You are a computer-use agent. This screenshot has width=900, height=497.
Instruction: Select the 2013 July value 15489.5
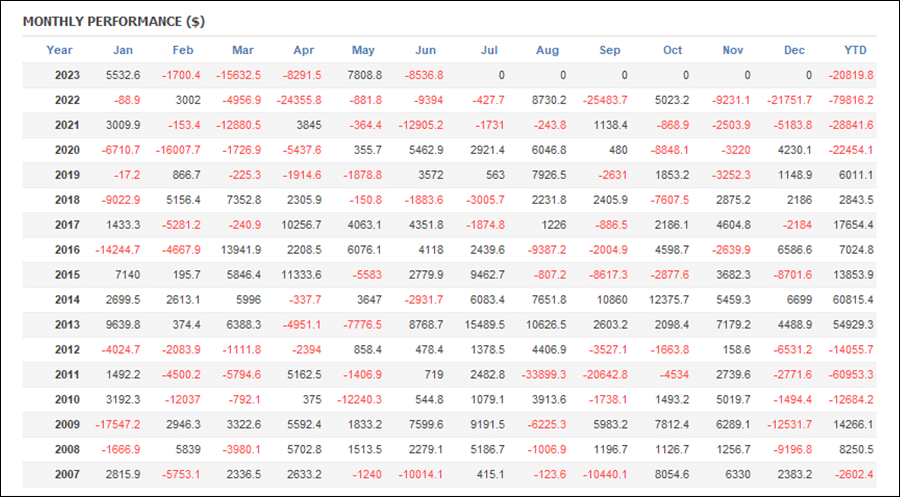click(x=484, y=325)
